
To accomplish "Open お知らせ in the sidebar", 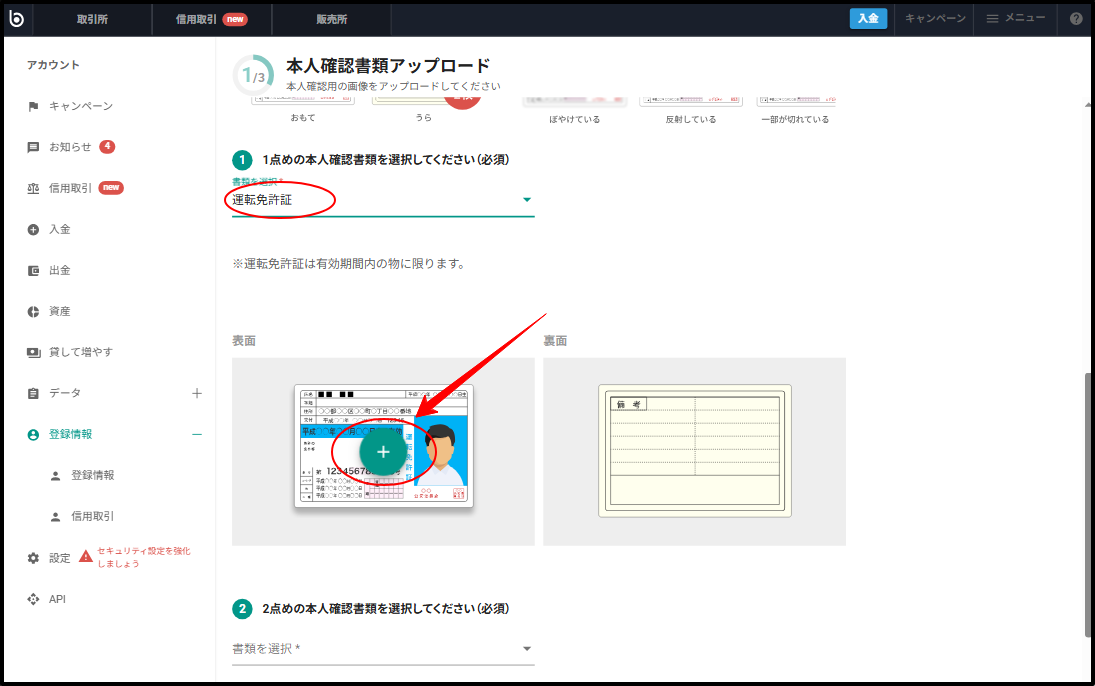I will click(70, 147).
